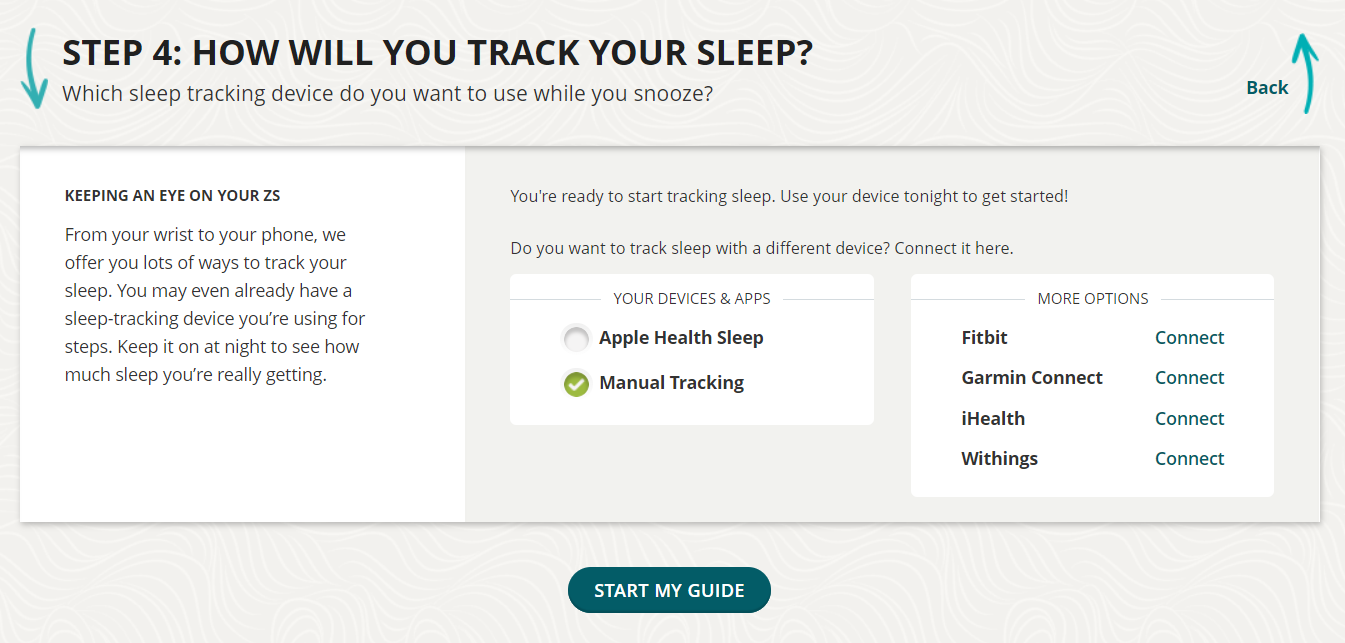Viewport: 1345px width, 643px height.
Task: Click the Withings device name
Action: pos(999,458)
